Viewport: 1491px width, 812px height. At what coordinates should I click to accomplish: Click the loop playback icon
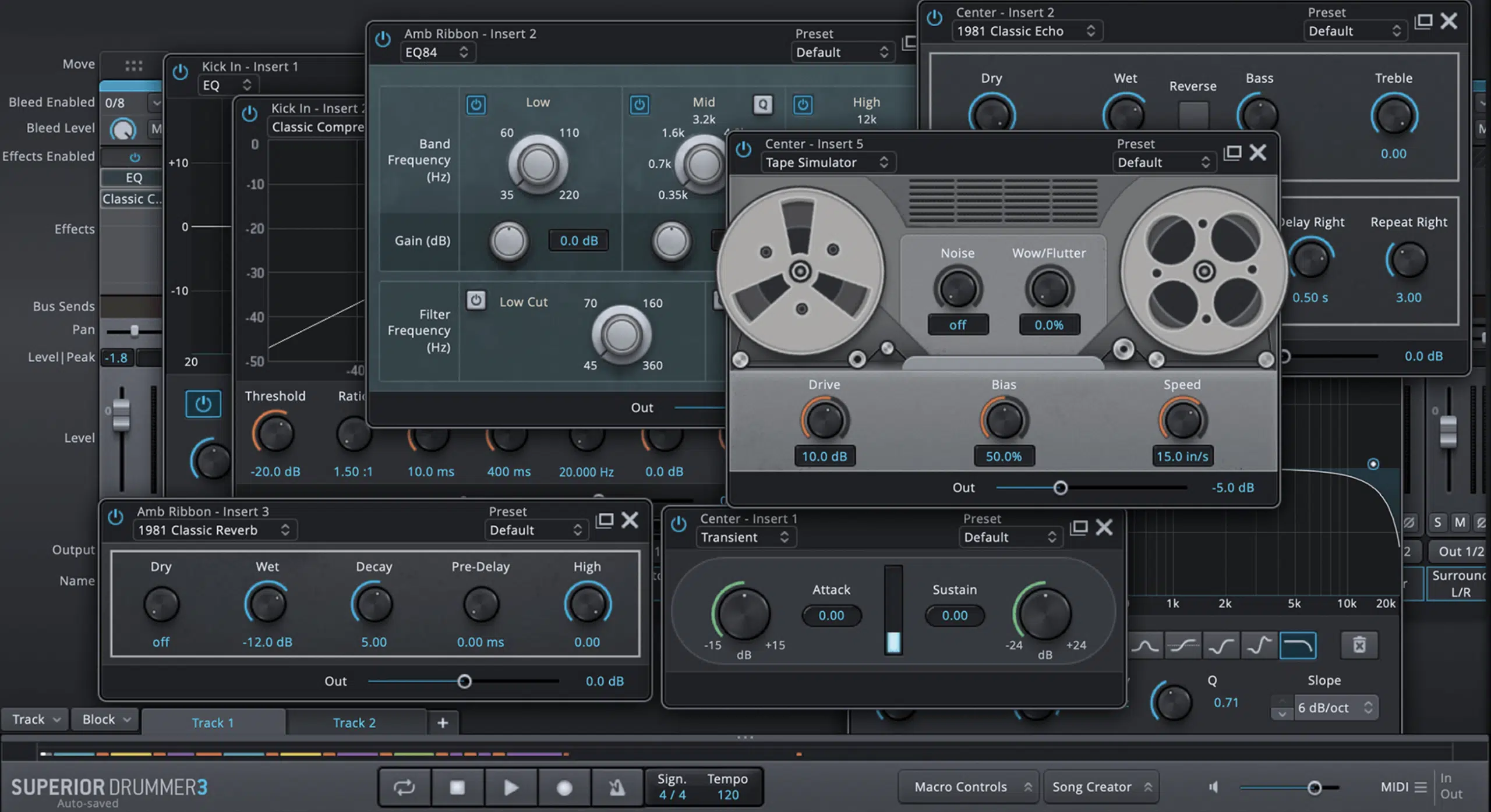[x=404, y=787]
